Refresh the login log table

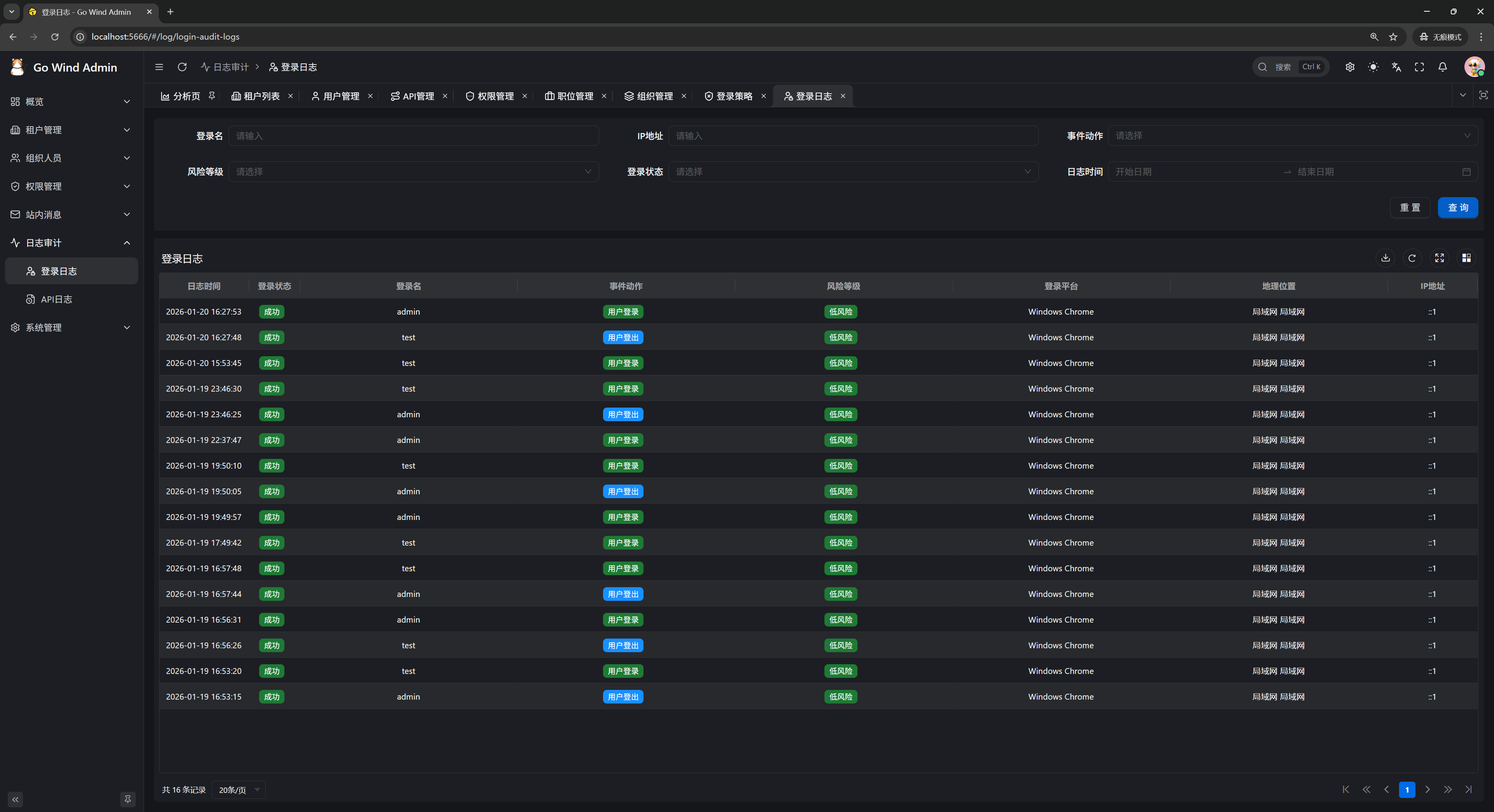pos(1412,258)
